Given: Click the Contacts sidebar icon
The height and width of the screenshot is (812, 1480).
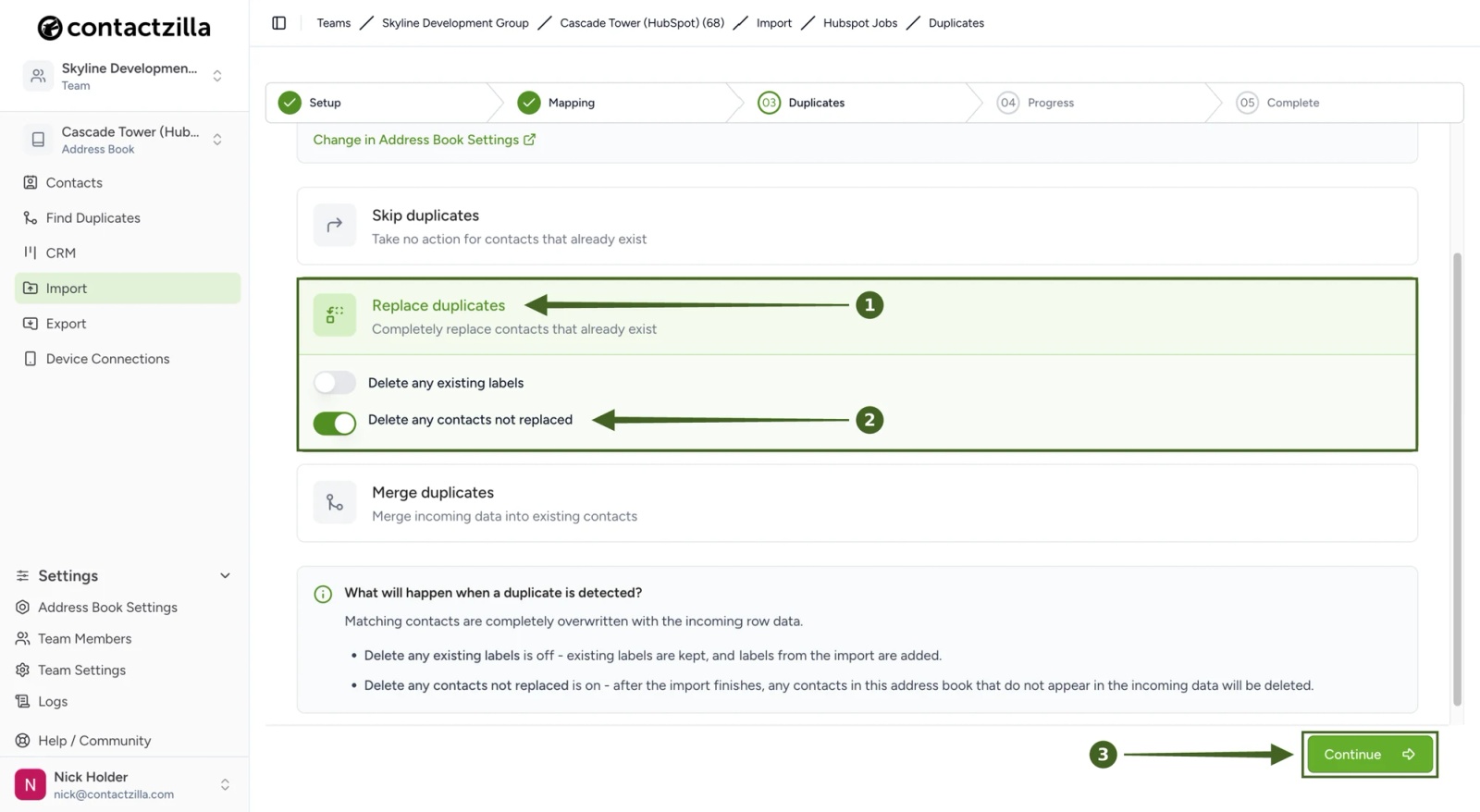Looking at the screenshot, I should 31,182.
